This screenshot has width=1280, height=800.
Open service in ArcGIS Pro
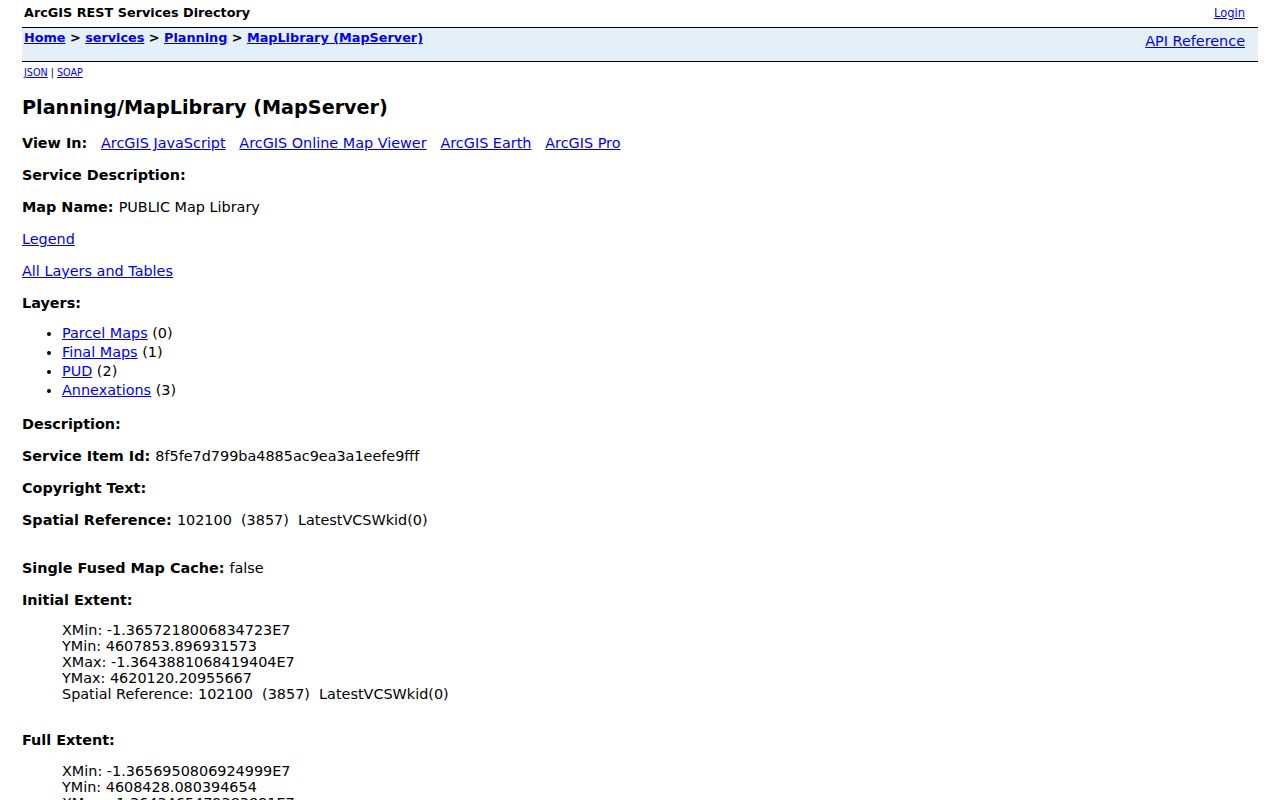point(583,143)
